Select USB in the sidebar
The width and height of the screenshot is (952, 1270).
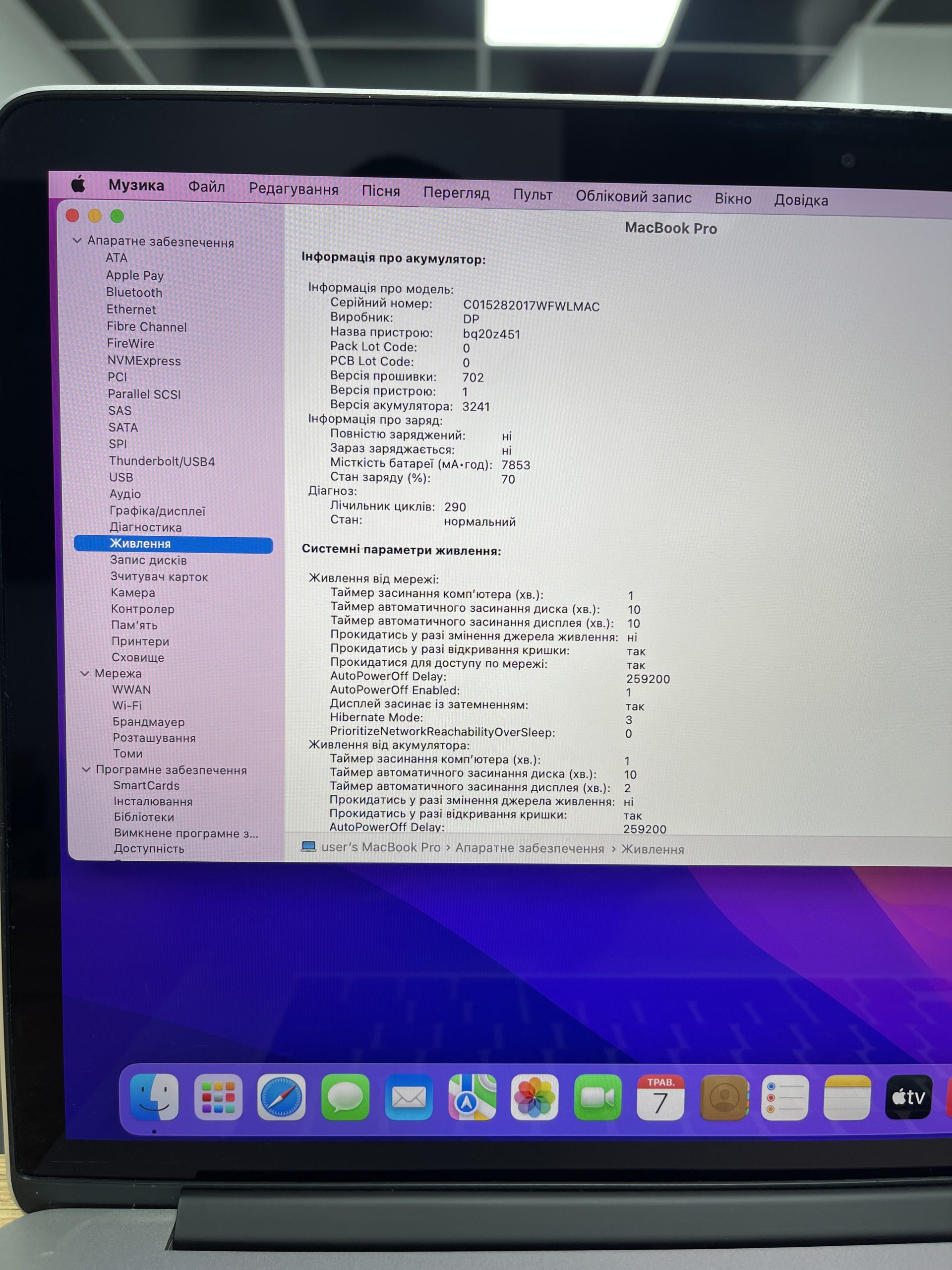pos(121,477)
